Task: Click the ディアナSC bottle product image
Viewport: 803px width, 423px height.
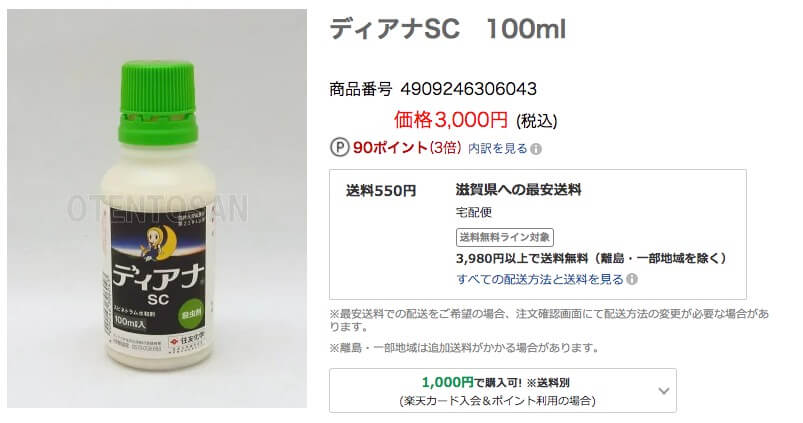Action: [x=157, y=208]
